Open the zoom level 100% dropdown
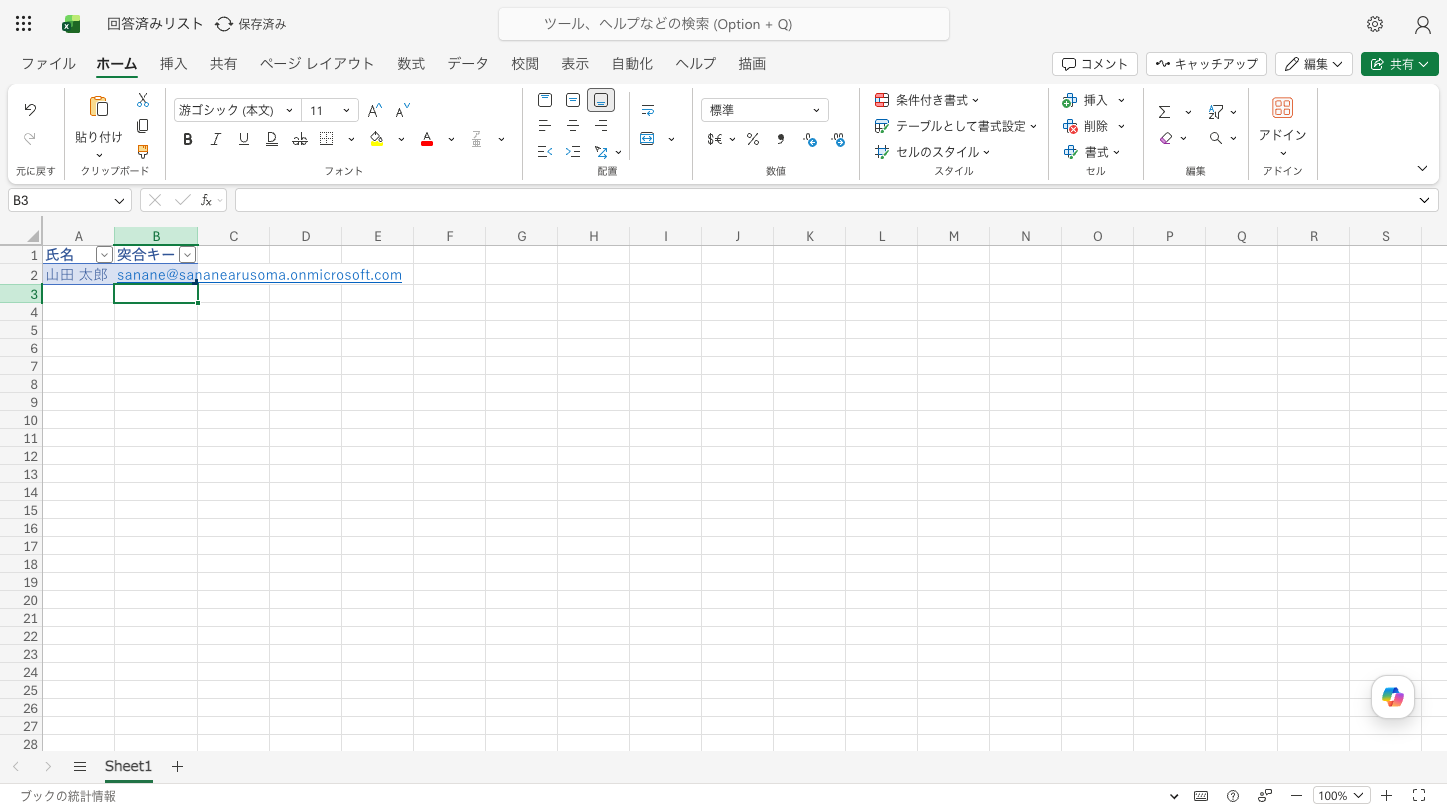This screenshot has height=806, width=1447. tap(1340, 796)
